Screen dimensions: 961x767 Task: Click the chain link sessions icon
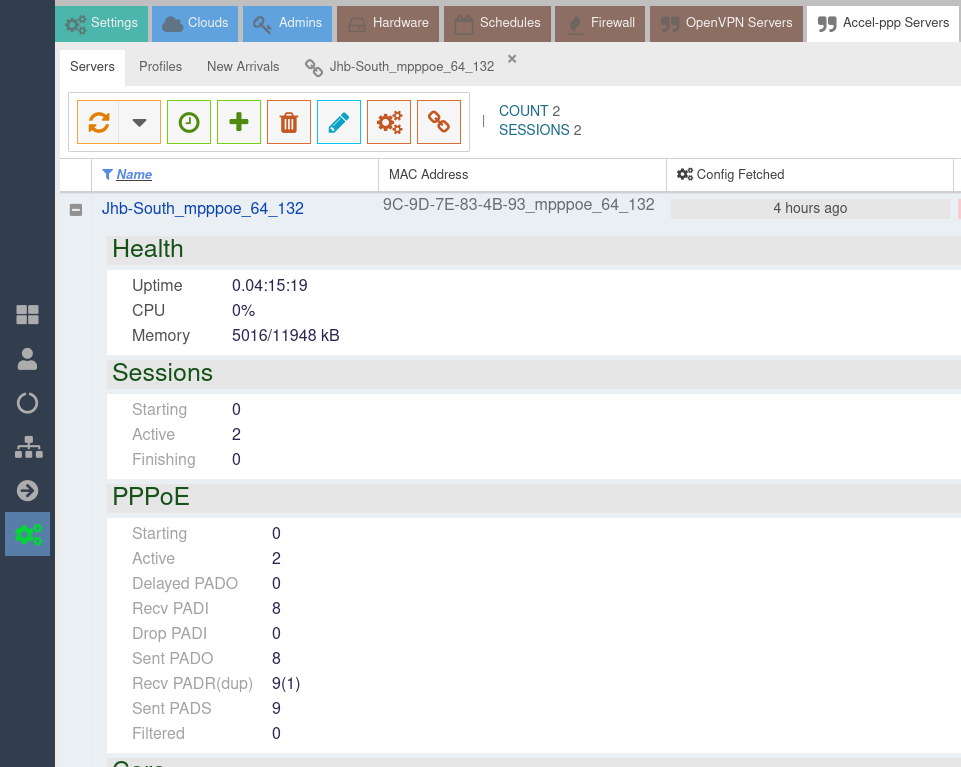click(439, 122)
